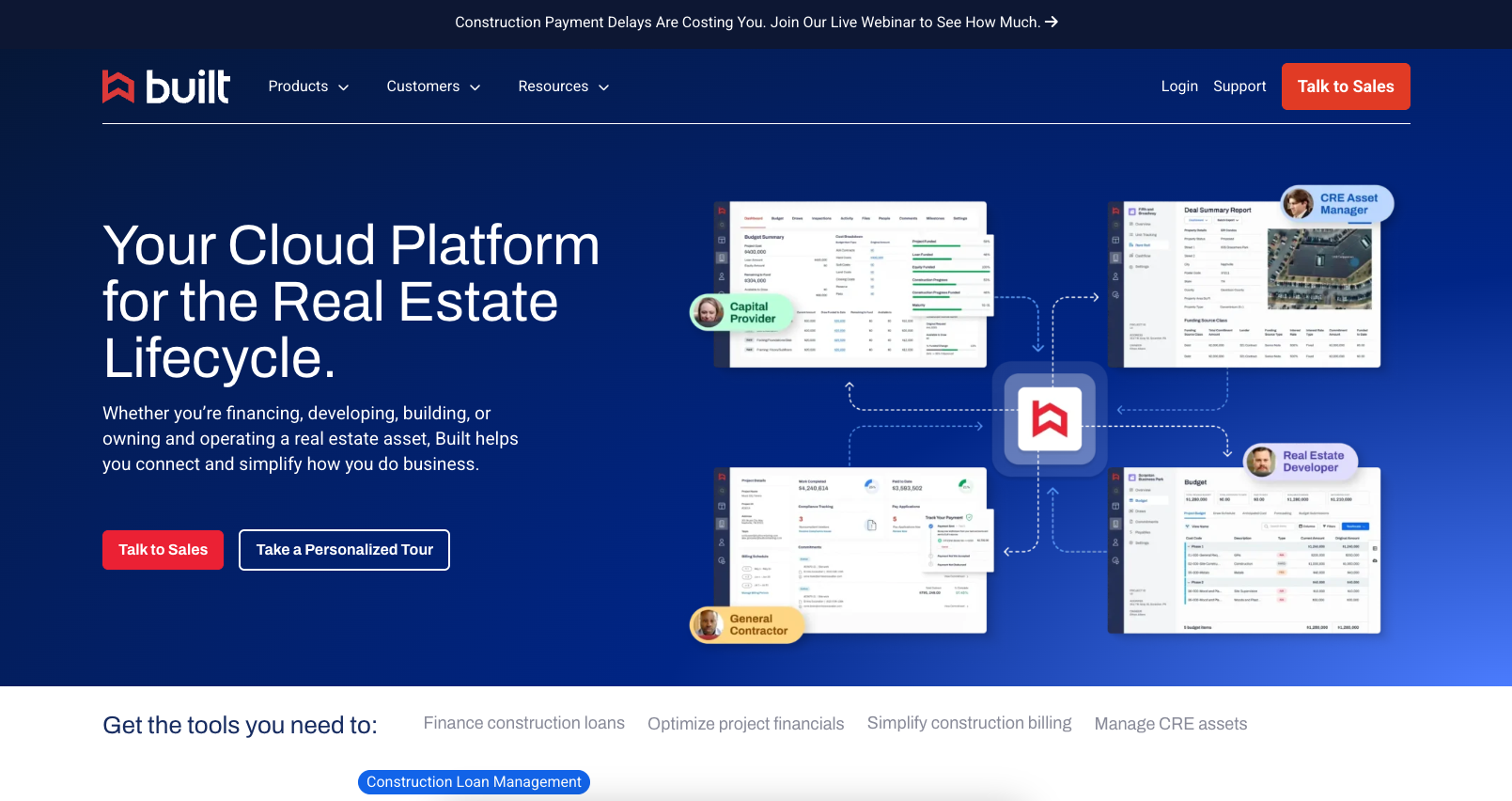Viewport: 1512px width, 801px height.
Task: Select the Optimize project financials tab
Action: click(745, 724)
